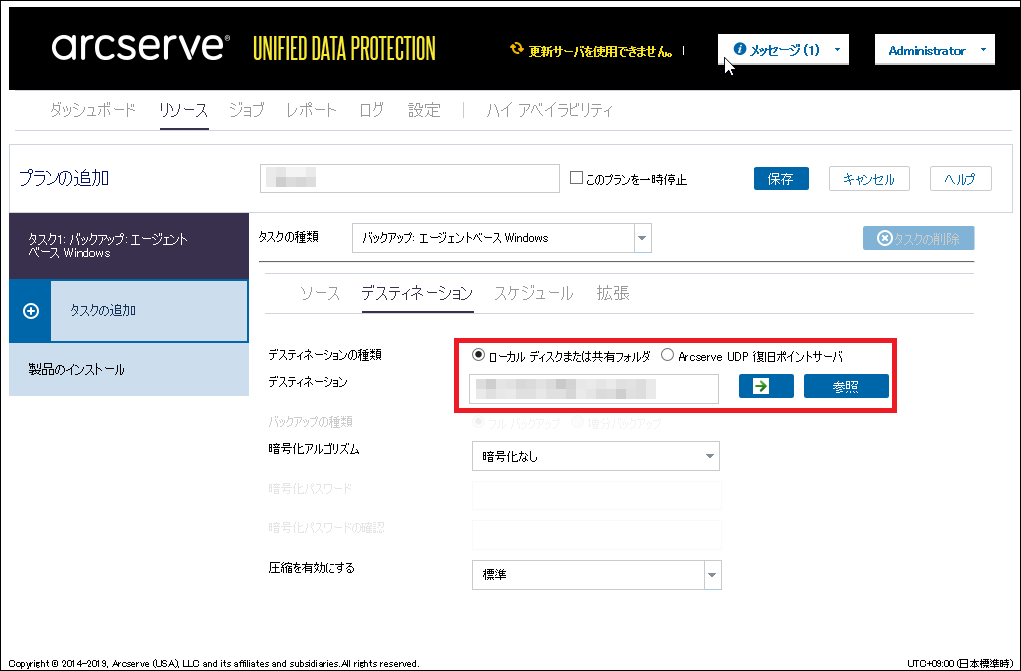Screen dimensions: 1021x671
Task: Select the デスティネーション sub-tab
Action: (417, 293)
